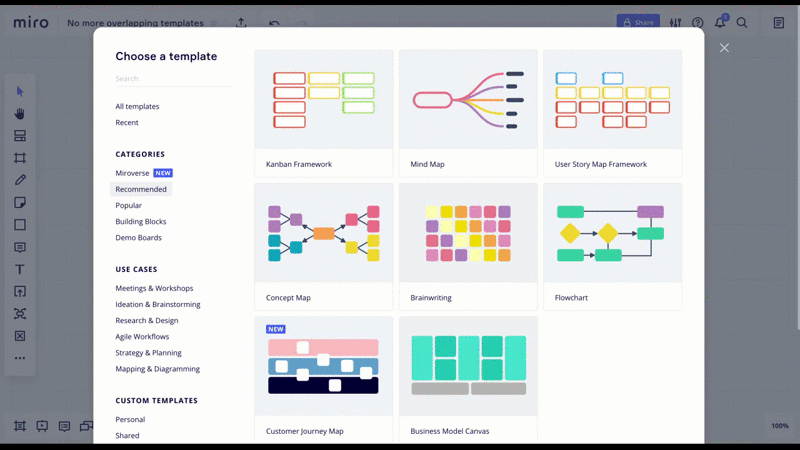Open Meetings & Workshops use case
Image resolution: width=800 pixels, height=450 pixels.
point(154,288)
